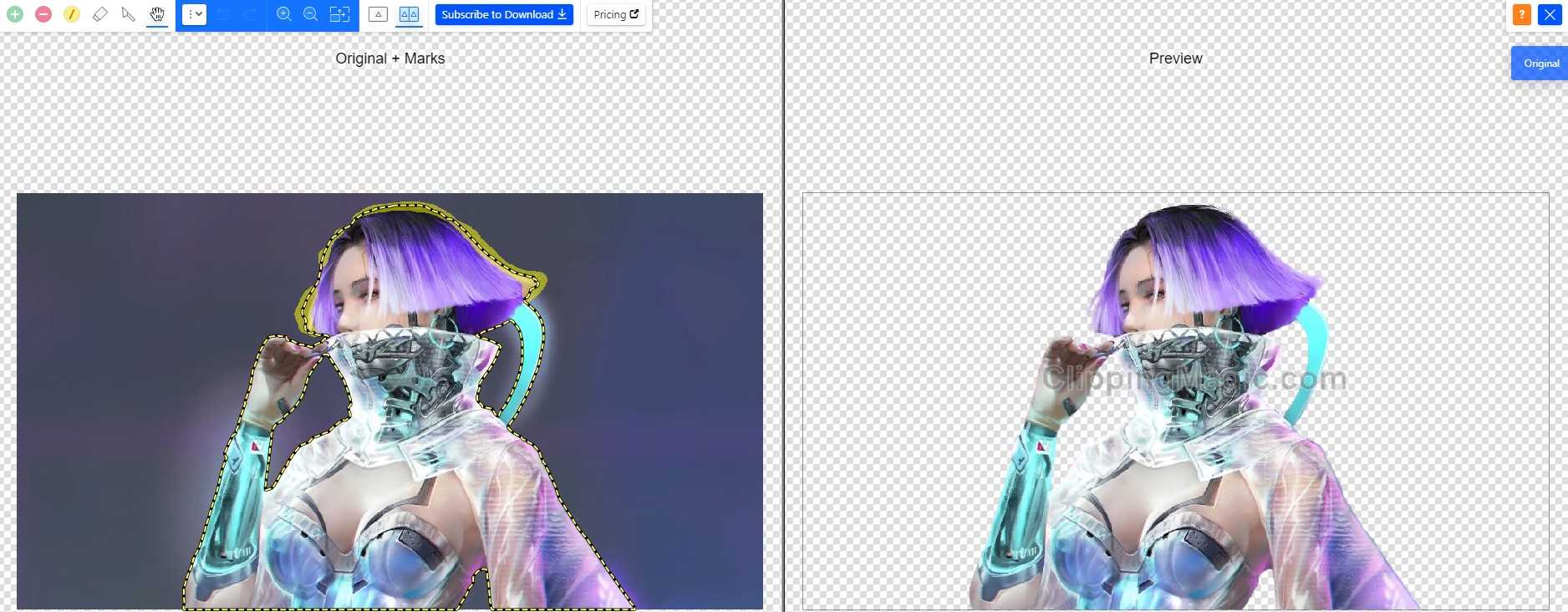Switch to single pane view mode

(x=378, y=14)
